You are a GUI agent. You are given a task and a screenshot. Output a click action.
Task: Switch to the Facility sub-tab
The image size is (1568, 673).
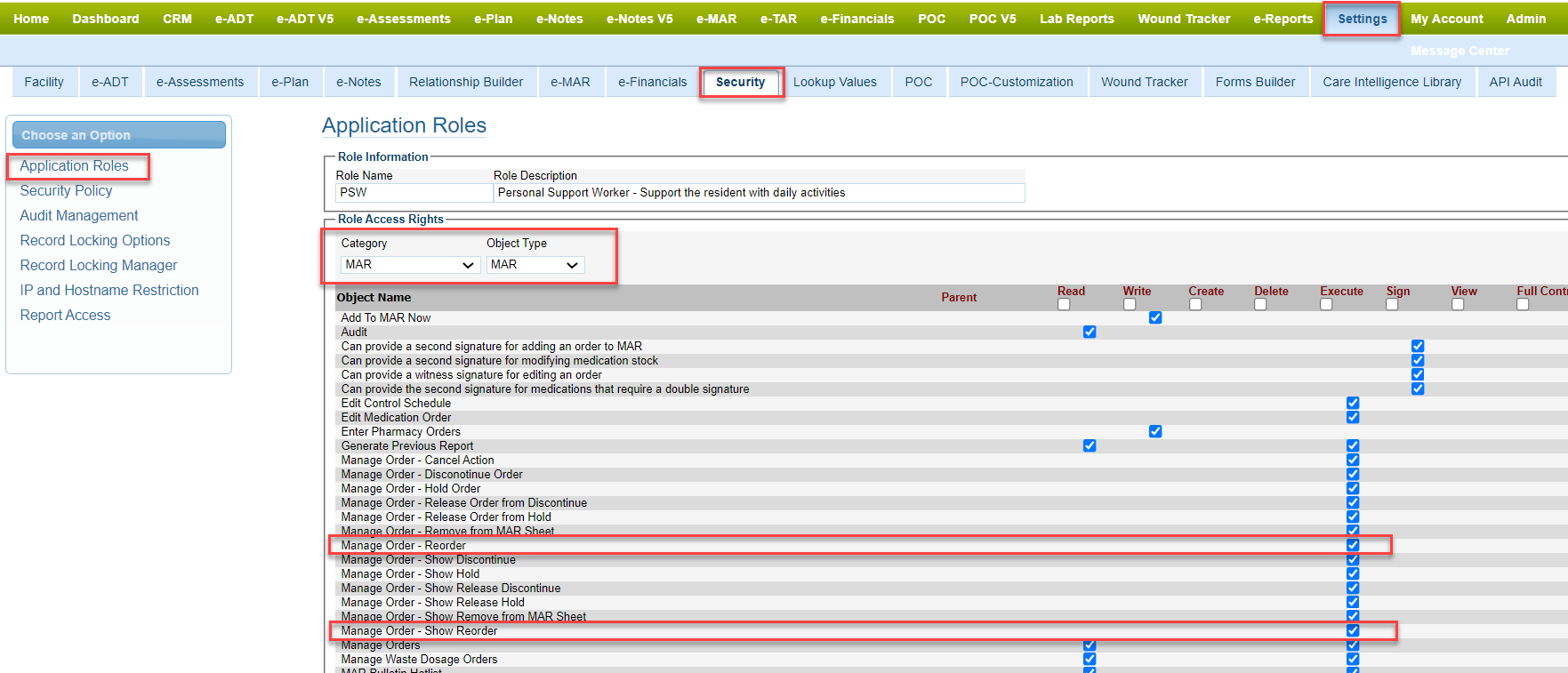coord(44,82)
